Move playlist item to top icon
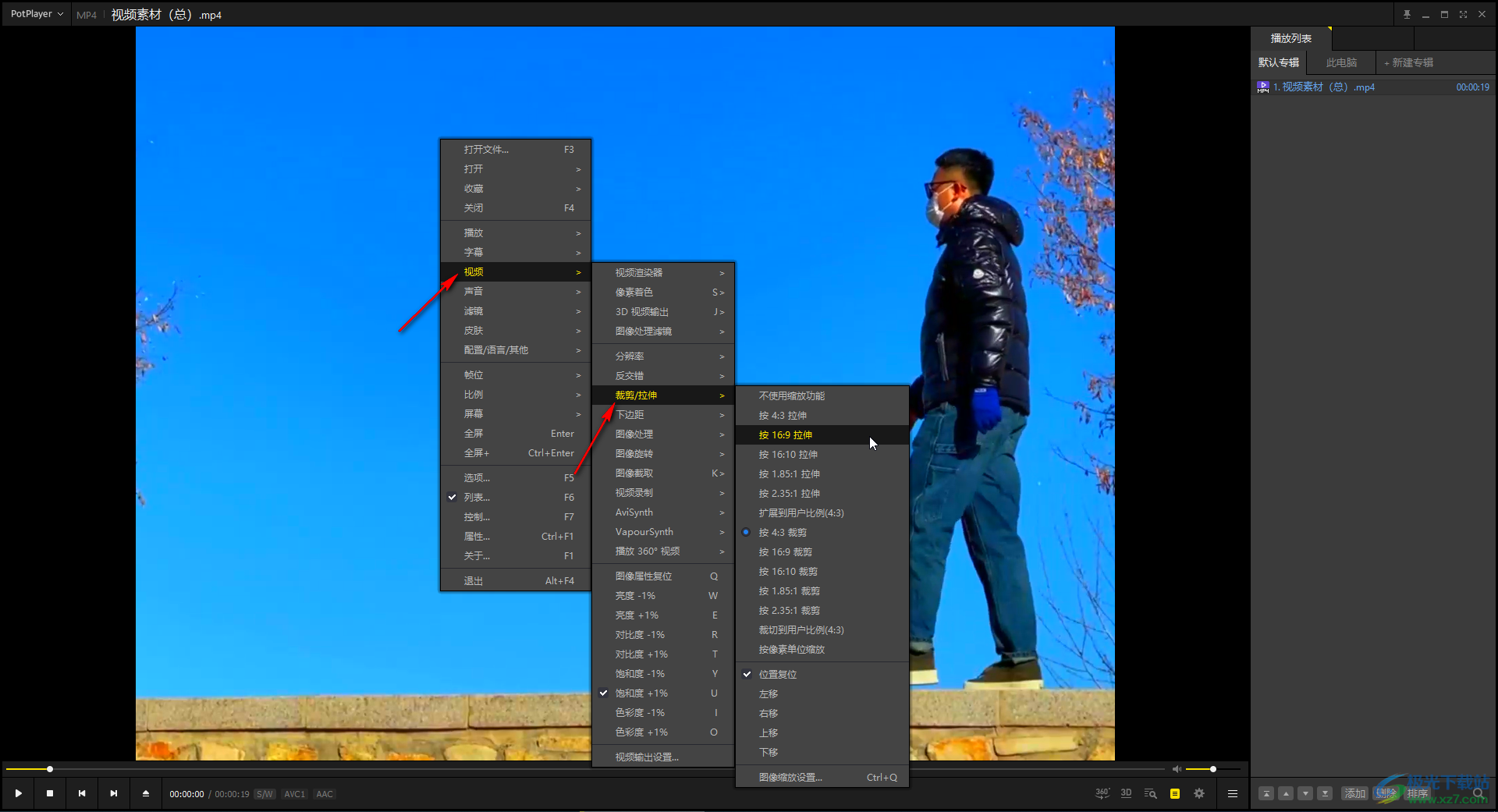 pos(1266,793)
